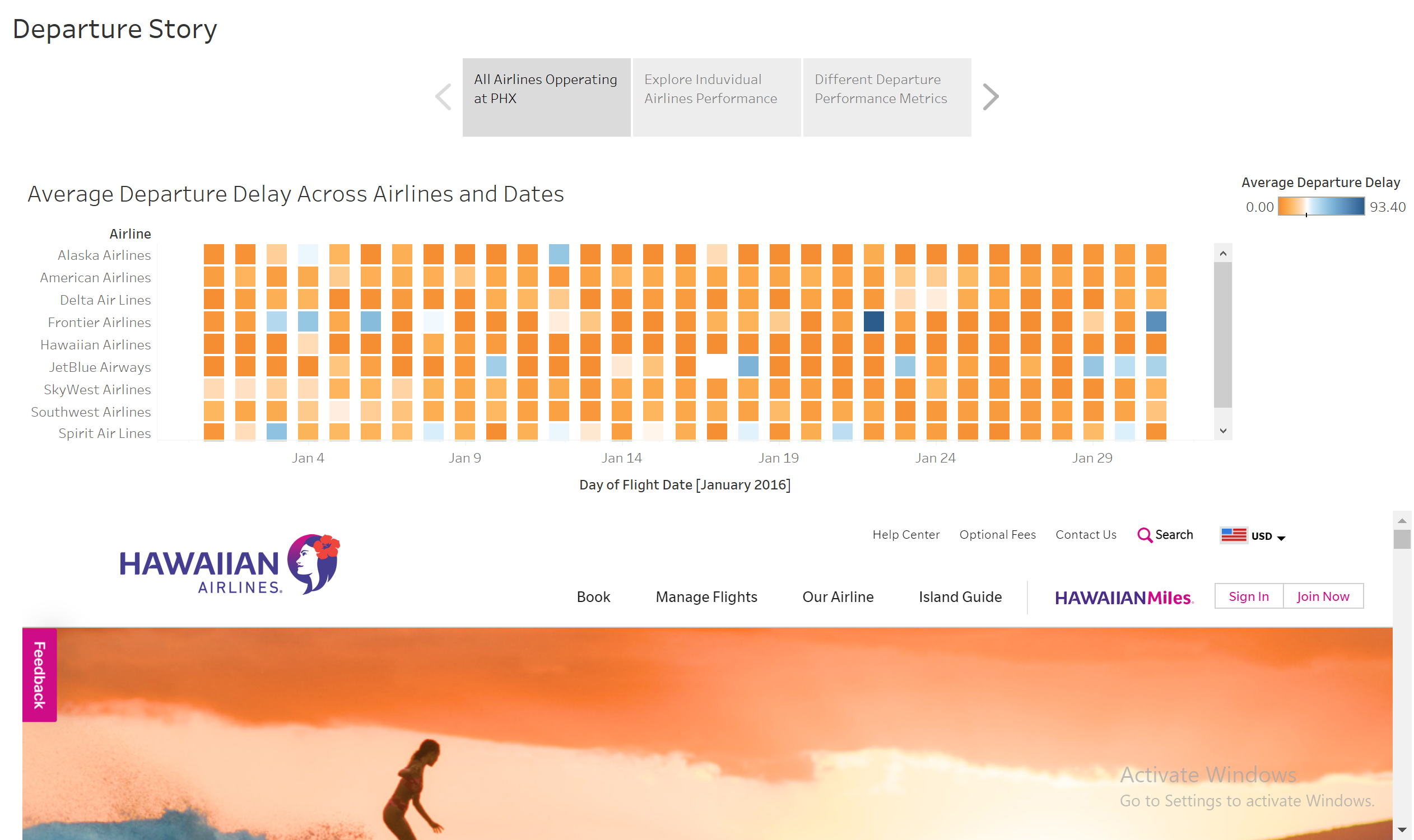The height and width of the screenshot is (840, 1414).
Task: Click the Jan 14 axis label
Action: click(622, 458)
